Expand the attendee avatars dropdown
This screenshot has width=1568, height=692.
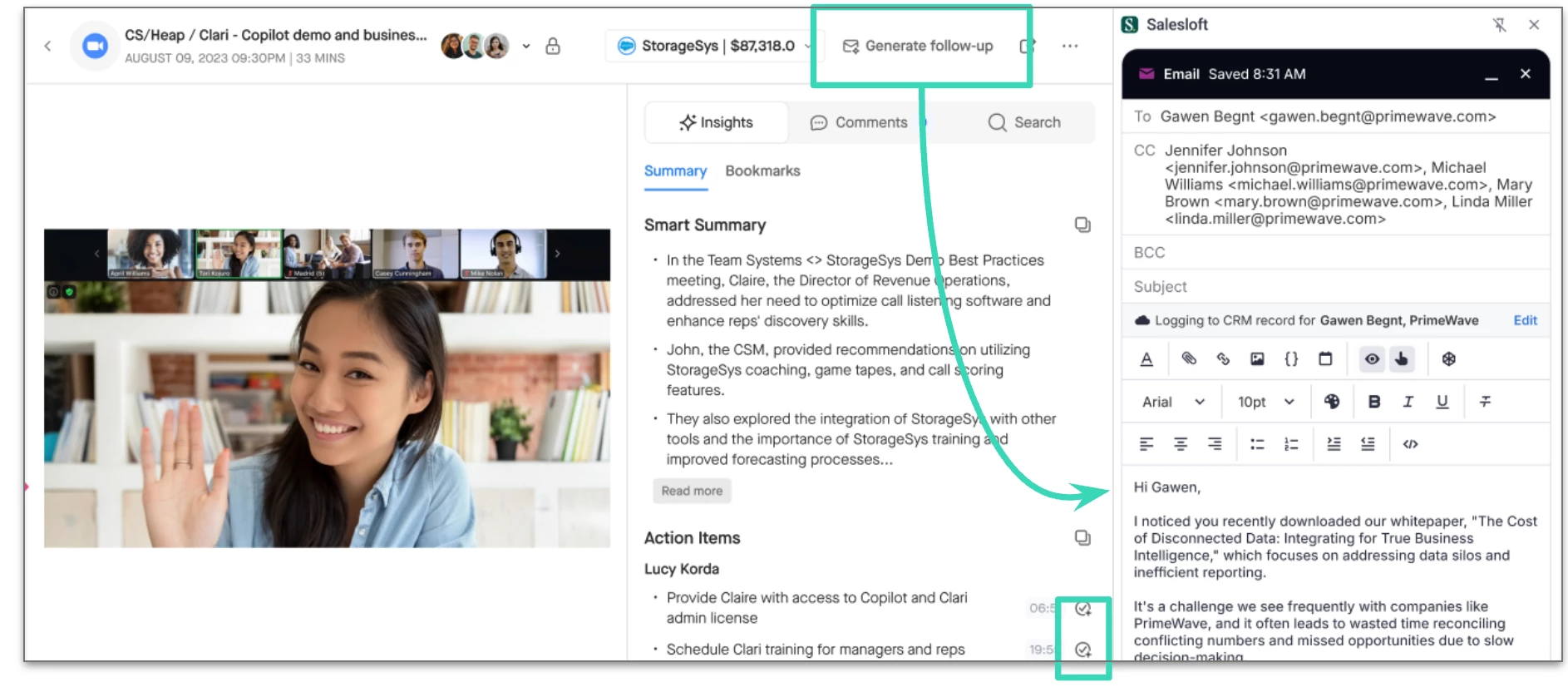(525, 47)
